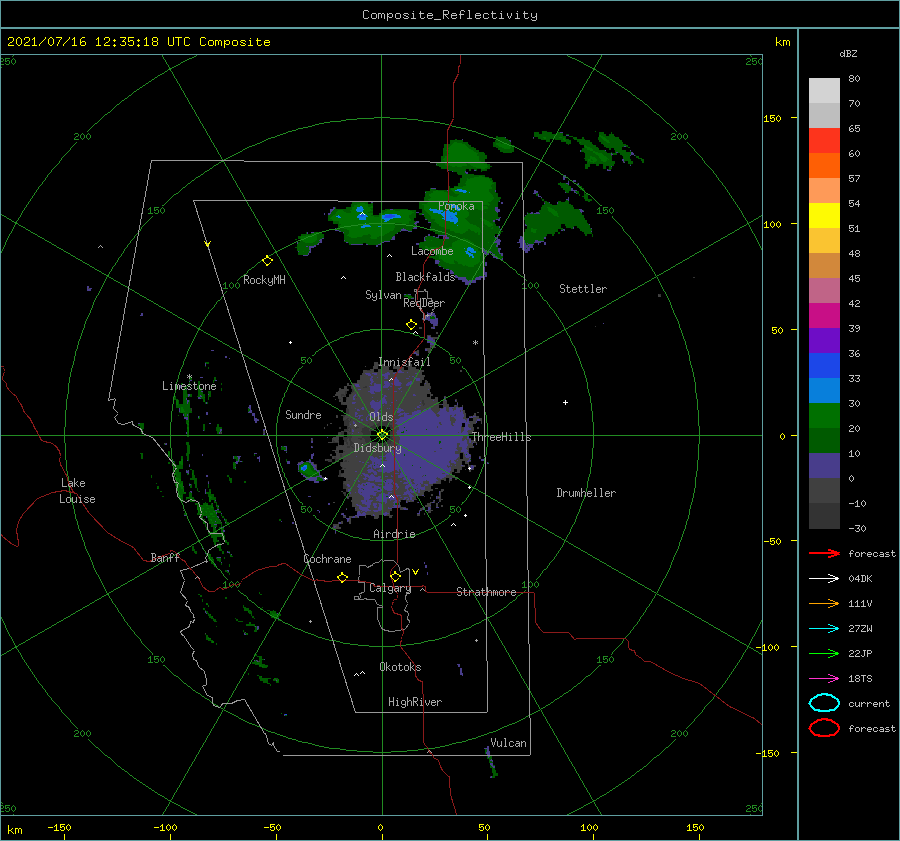Click the orange 111V arrow icon

click(824, 603)
